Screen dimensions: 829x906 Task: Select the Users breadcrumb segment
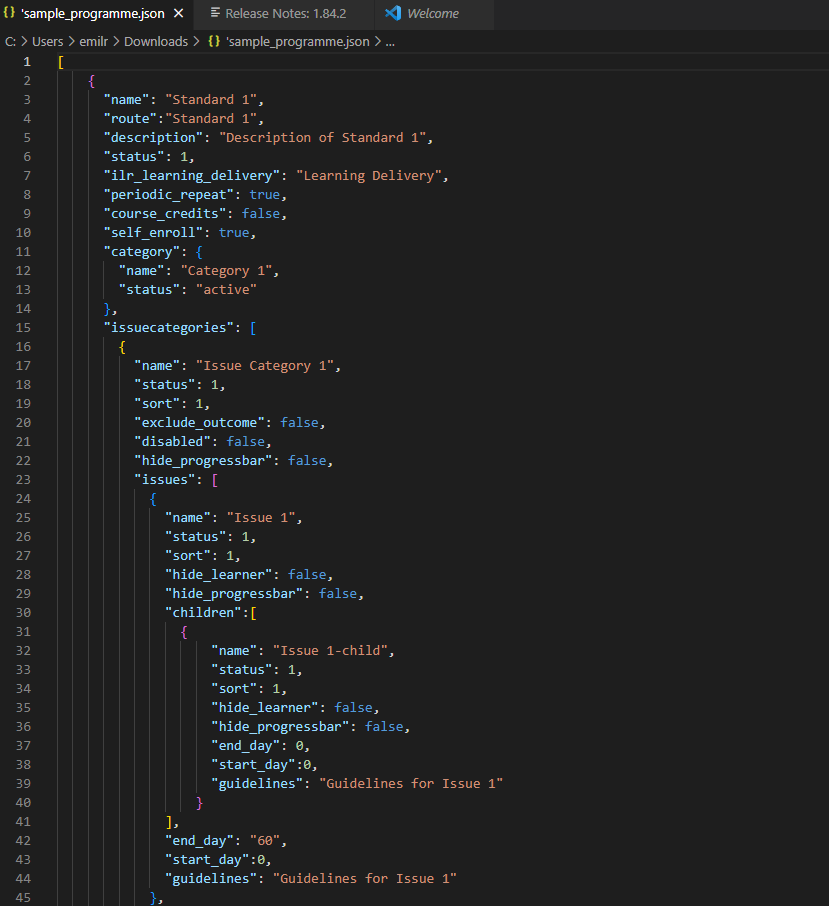pos(47,42)
